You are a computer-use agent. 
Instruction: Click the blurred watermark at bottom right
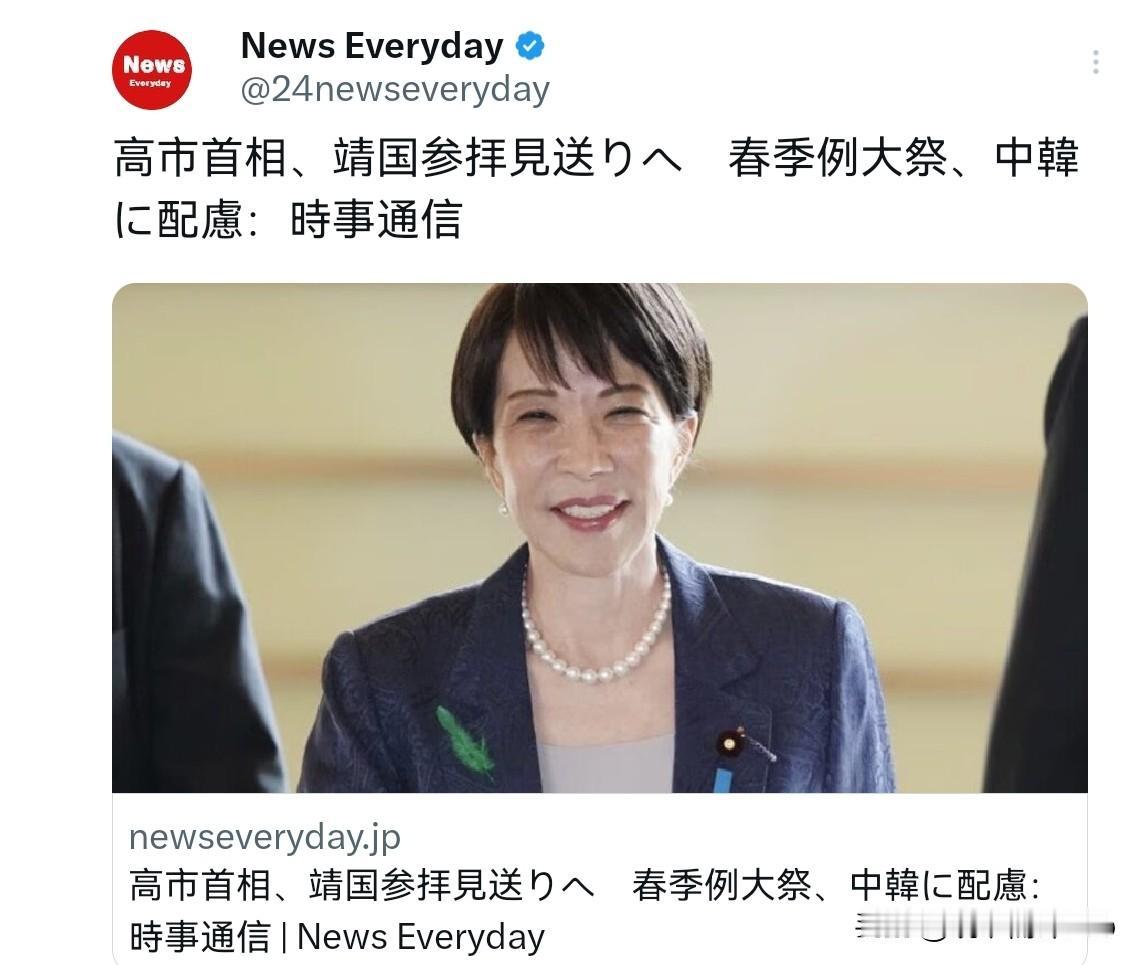[985, 928]
